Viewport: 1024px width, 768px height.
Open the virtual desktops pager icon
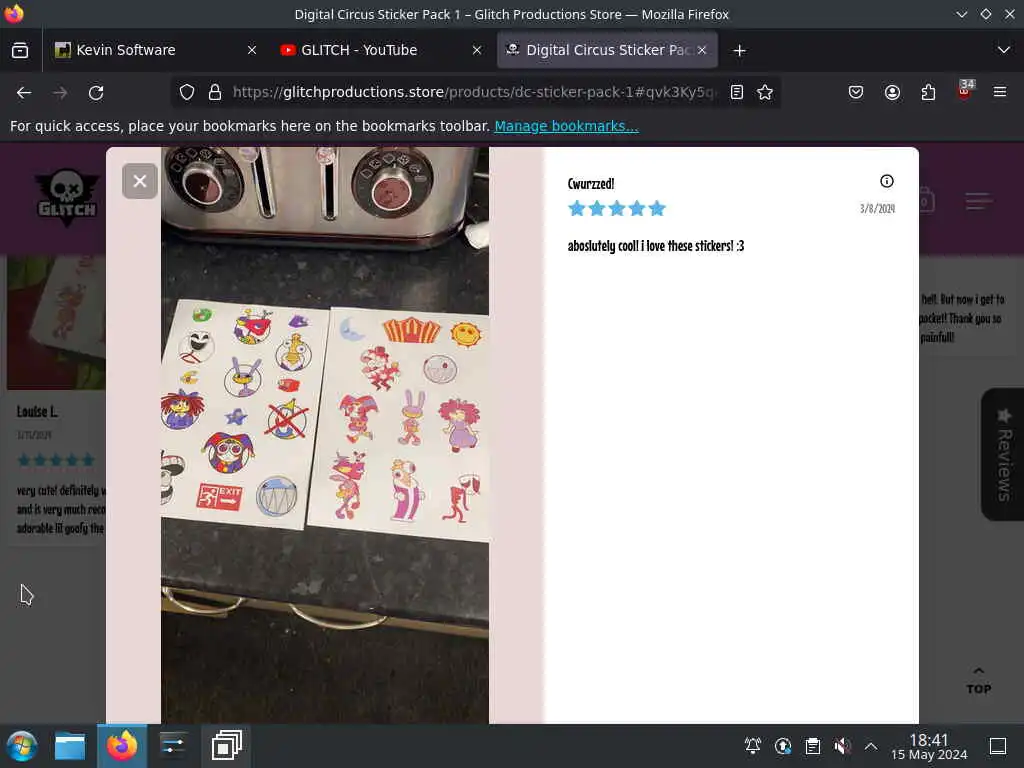pos(227,746)
